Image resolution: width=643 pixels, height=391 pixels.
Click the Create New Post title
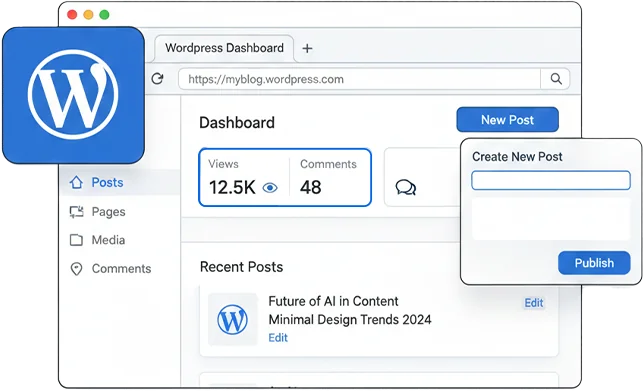point(517,157)
